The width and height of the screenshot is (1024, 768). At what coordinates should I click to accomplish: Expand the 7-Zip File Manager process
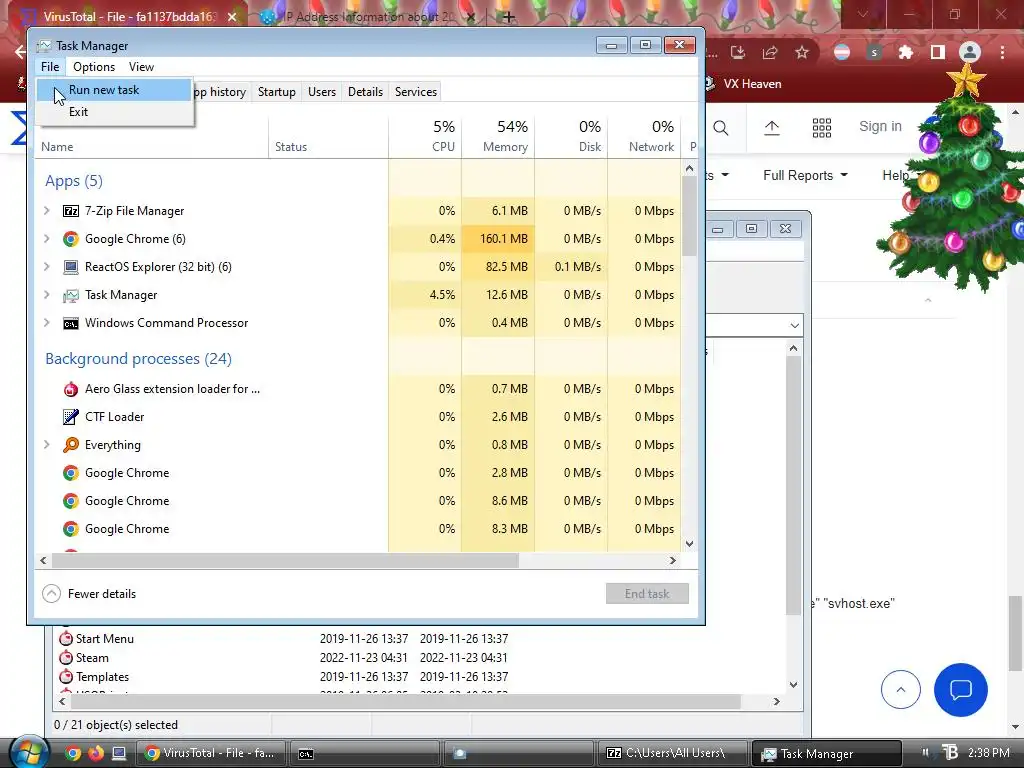click(46, 210)
